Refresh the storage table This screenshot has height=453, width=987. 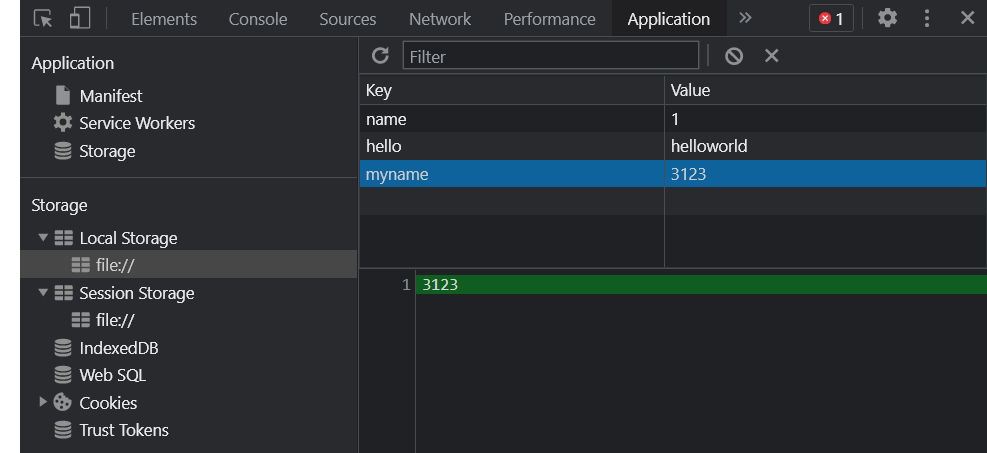pos(380,55)
